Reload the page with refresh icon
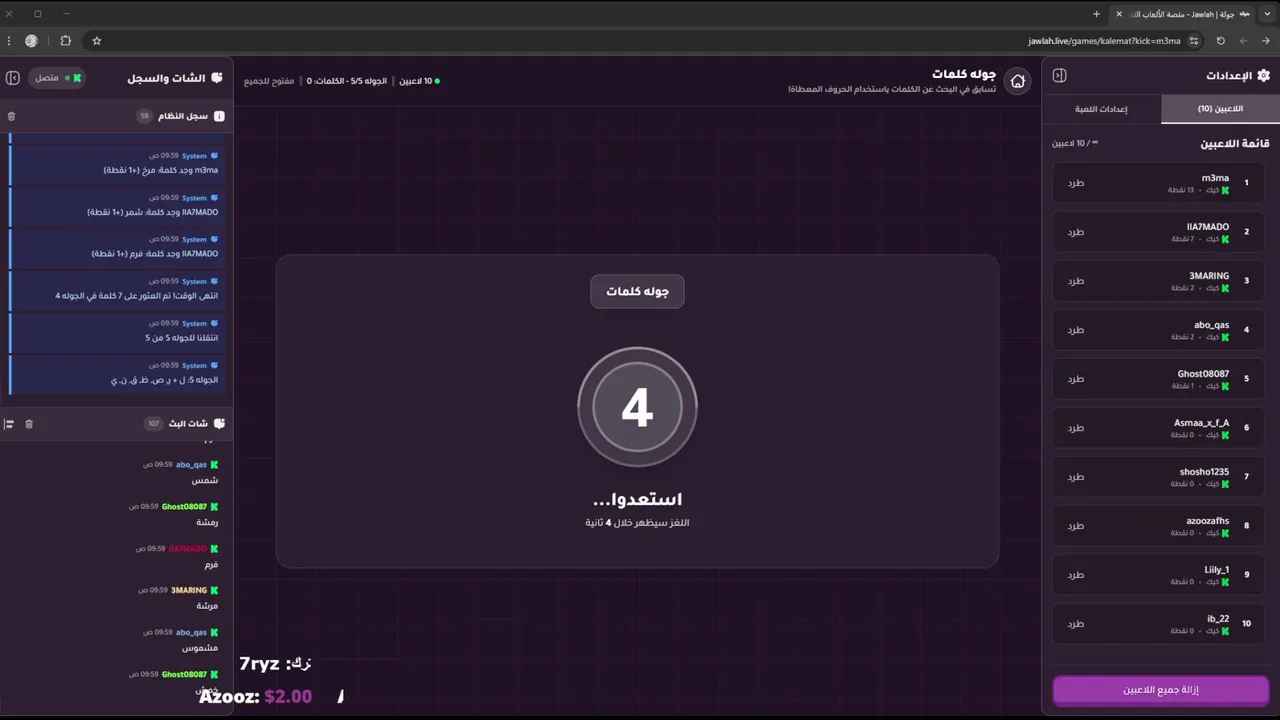The image size is (1280, 720). (1220, 41)
